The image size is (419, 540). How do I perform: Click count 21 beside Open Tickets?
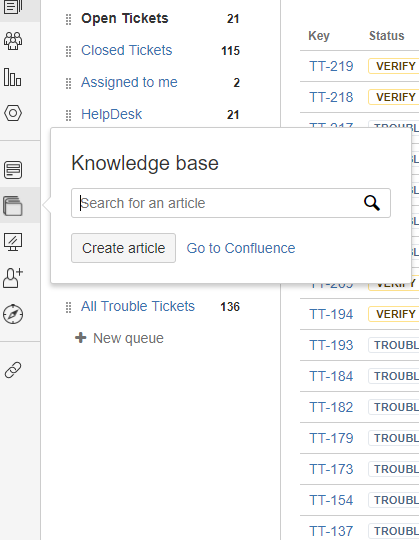click(233, 19)
